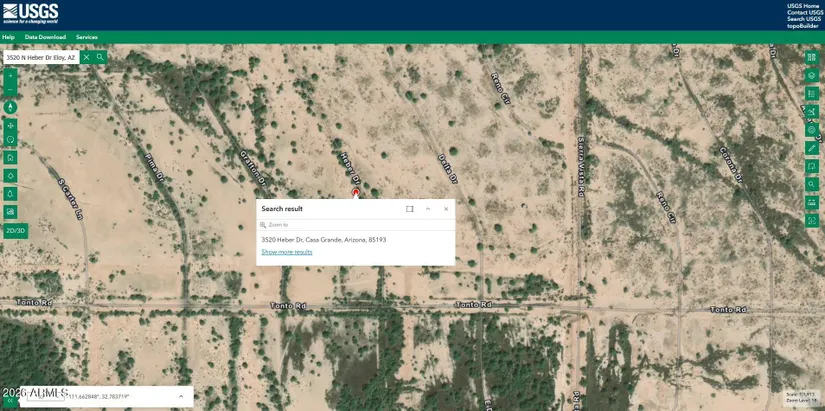The width and height of the screenshot is (825, 411).
Task: Go to the default home extent
Action: tap(10, 158)
